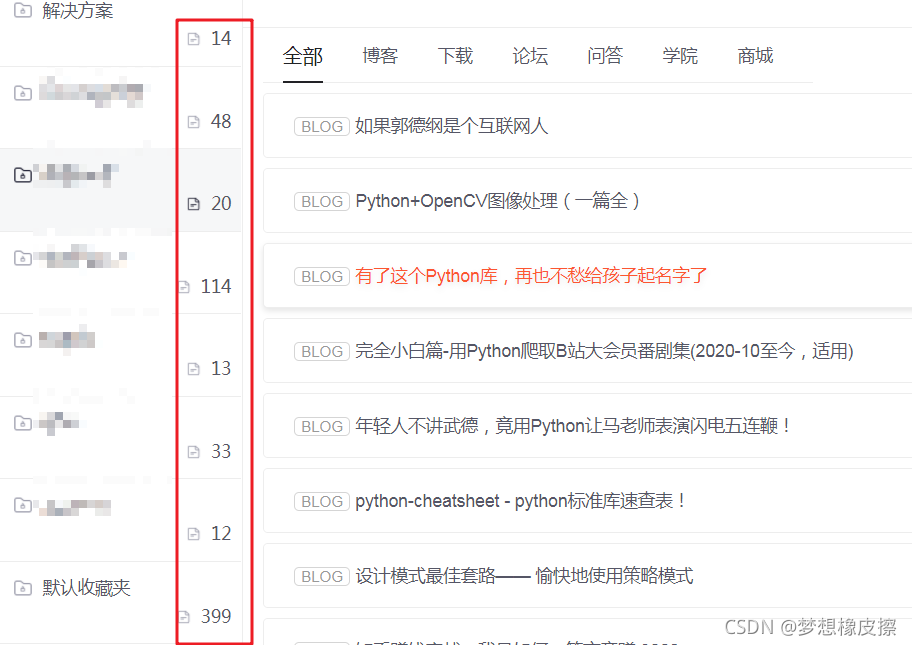Click the item count 14

pyautogui.click(x=221, y=38)
